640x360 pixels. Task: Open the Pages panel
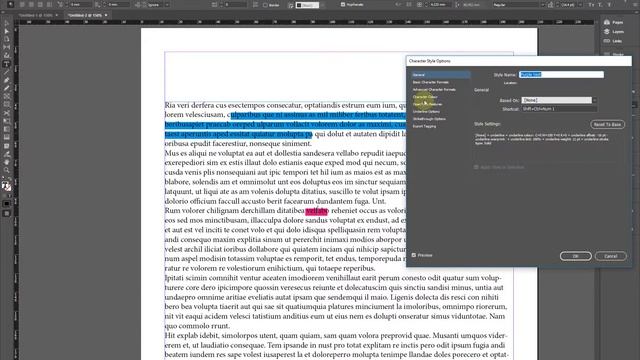[x=613, y=22]
